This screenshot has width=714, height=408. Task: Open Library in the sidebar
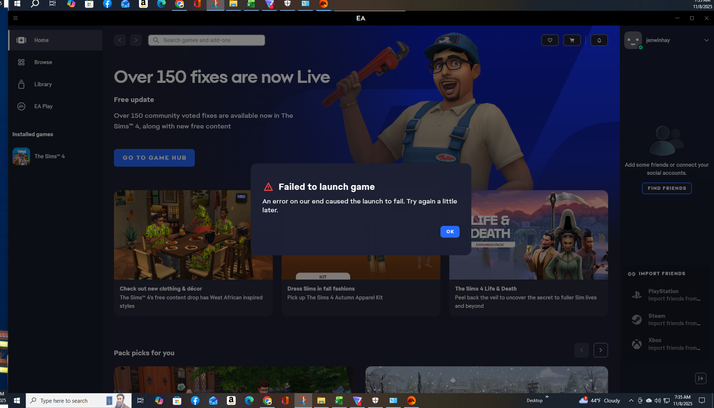[x=42, y=84]
